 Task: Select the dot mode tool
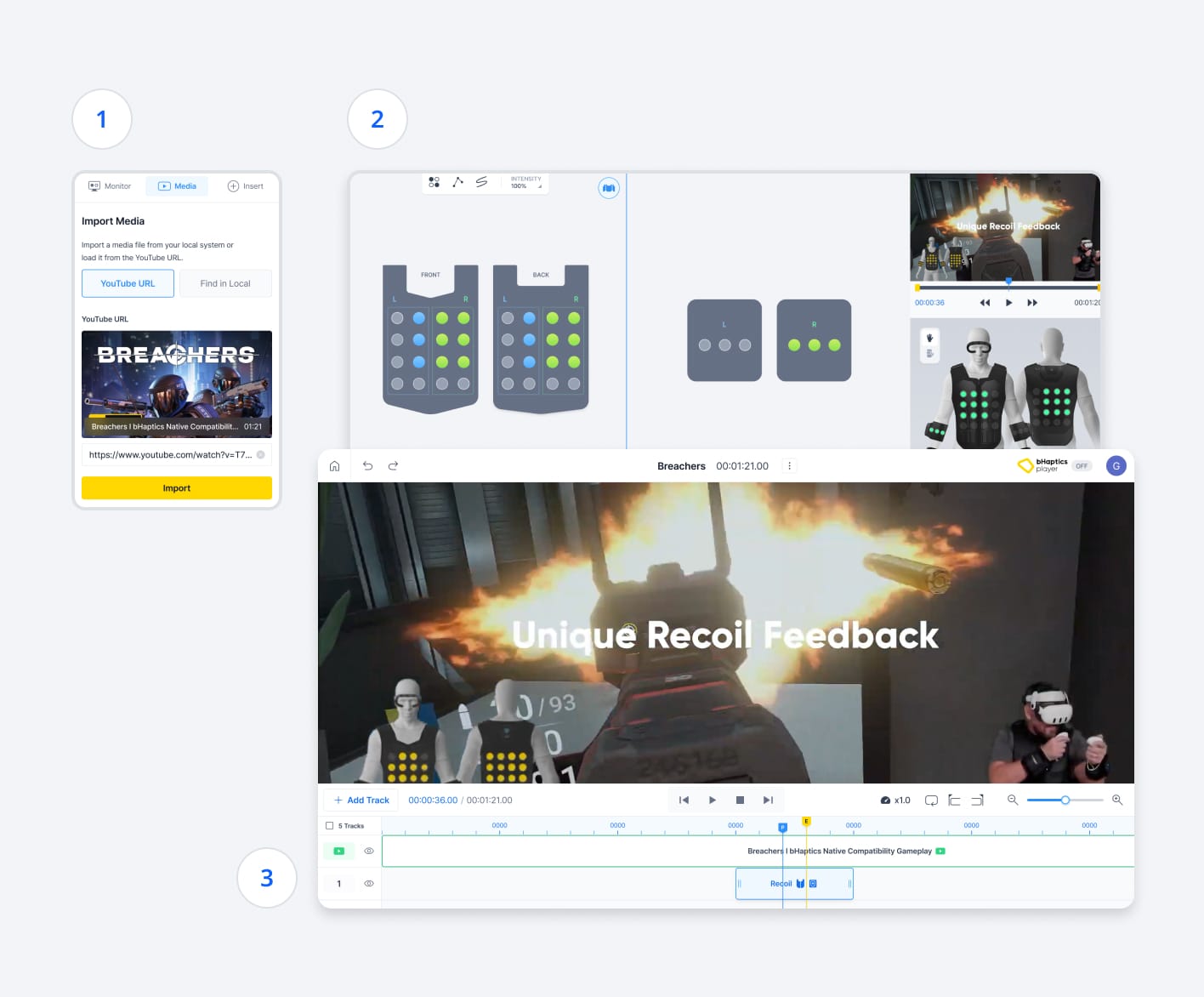pos(434,181)
